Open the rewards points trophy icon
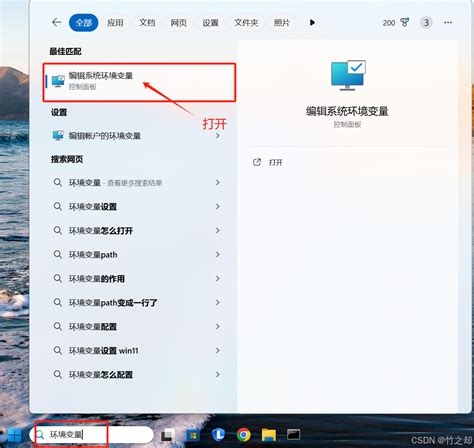Screen dimensions: 474x448 [x=404, y=22]
